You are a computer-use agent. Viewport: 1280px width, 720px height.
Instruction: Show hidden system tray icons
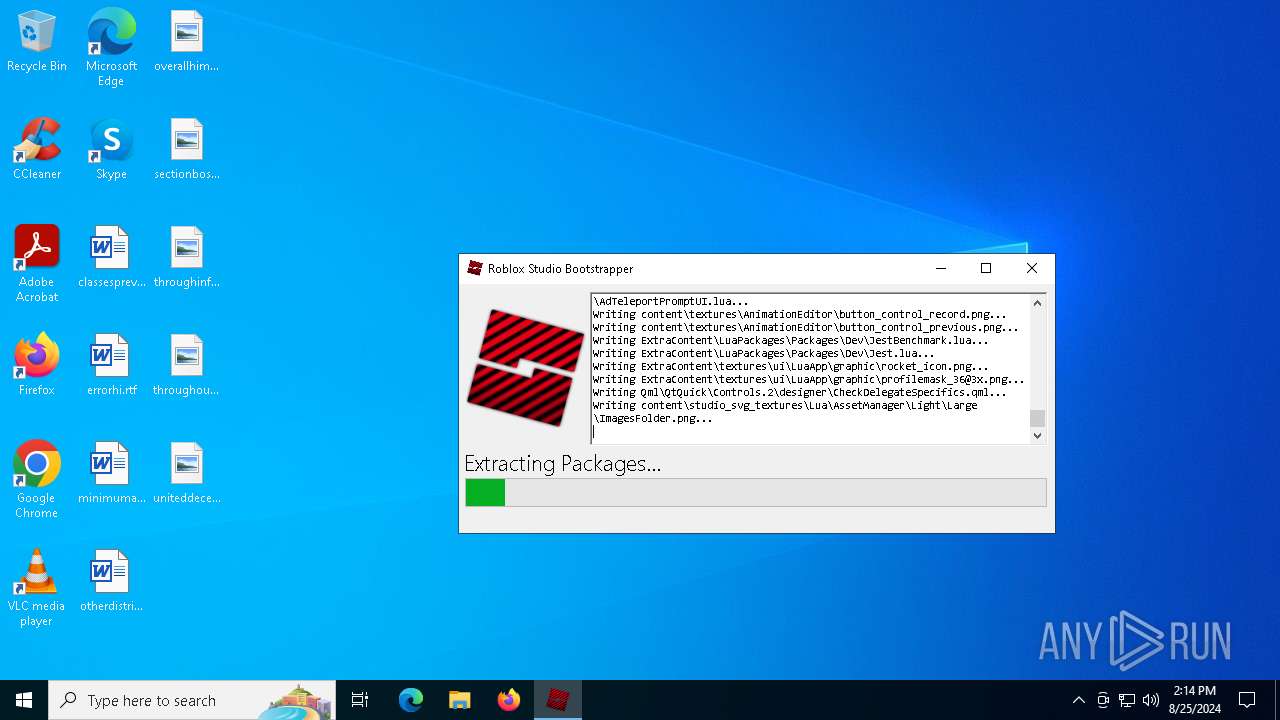coord(1078,700)
